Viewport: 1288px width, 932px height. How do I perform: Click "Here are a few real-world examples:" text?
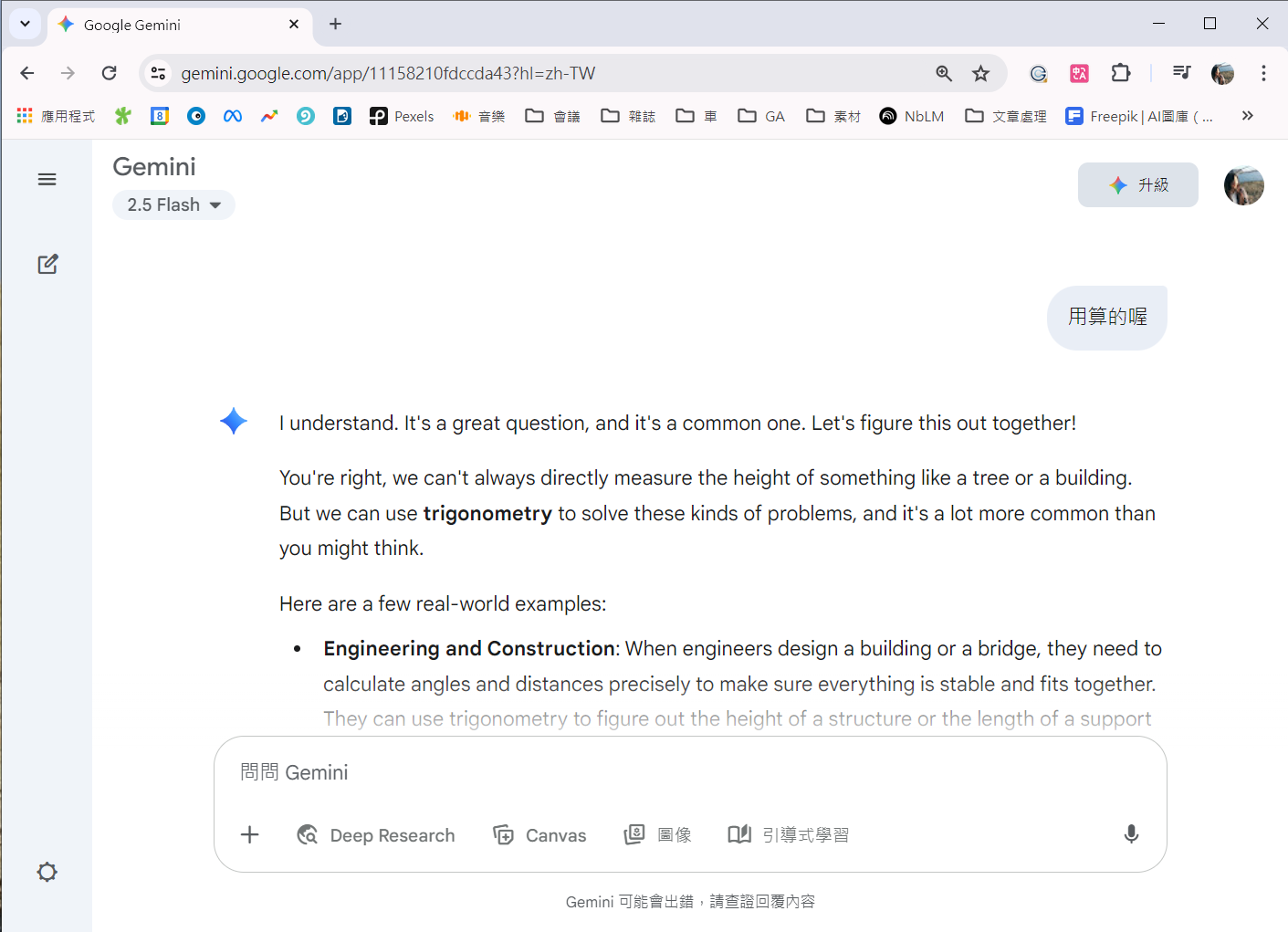click(x=443, y=604)
